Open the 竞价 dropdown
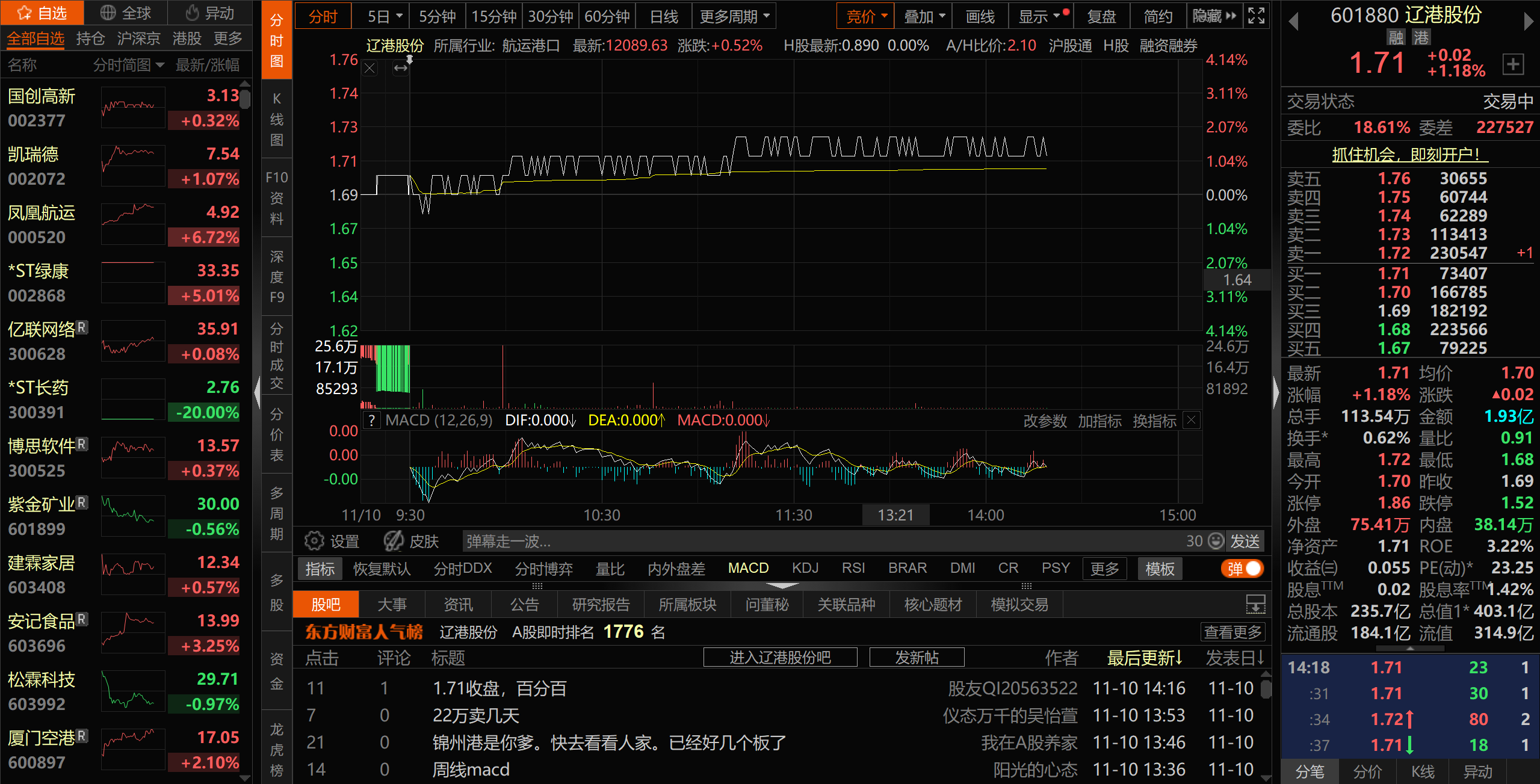The image size is (1540, 784). 865,17
